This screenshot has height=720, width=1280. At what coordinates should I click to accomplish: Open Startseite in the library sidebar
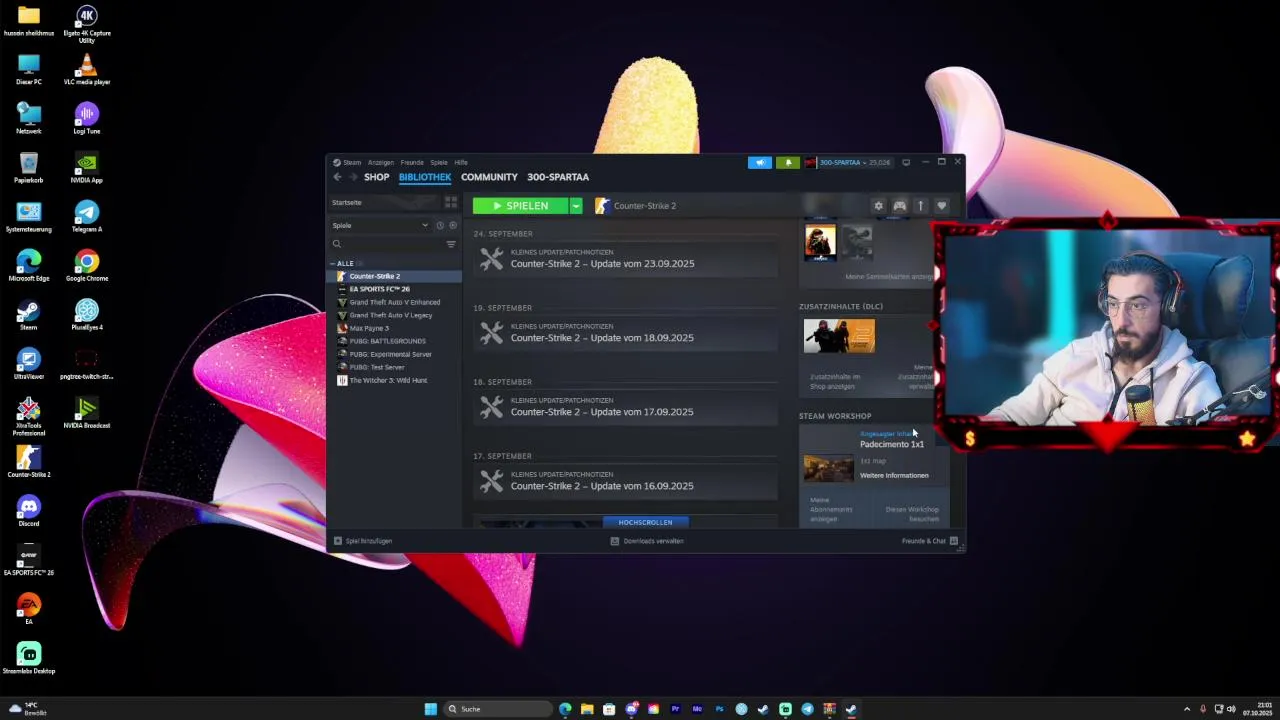point(385,202)
